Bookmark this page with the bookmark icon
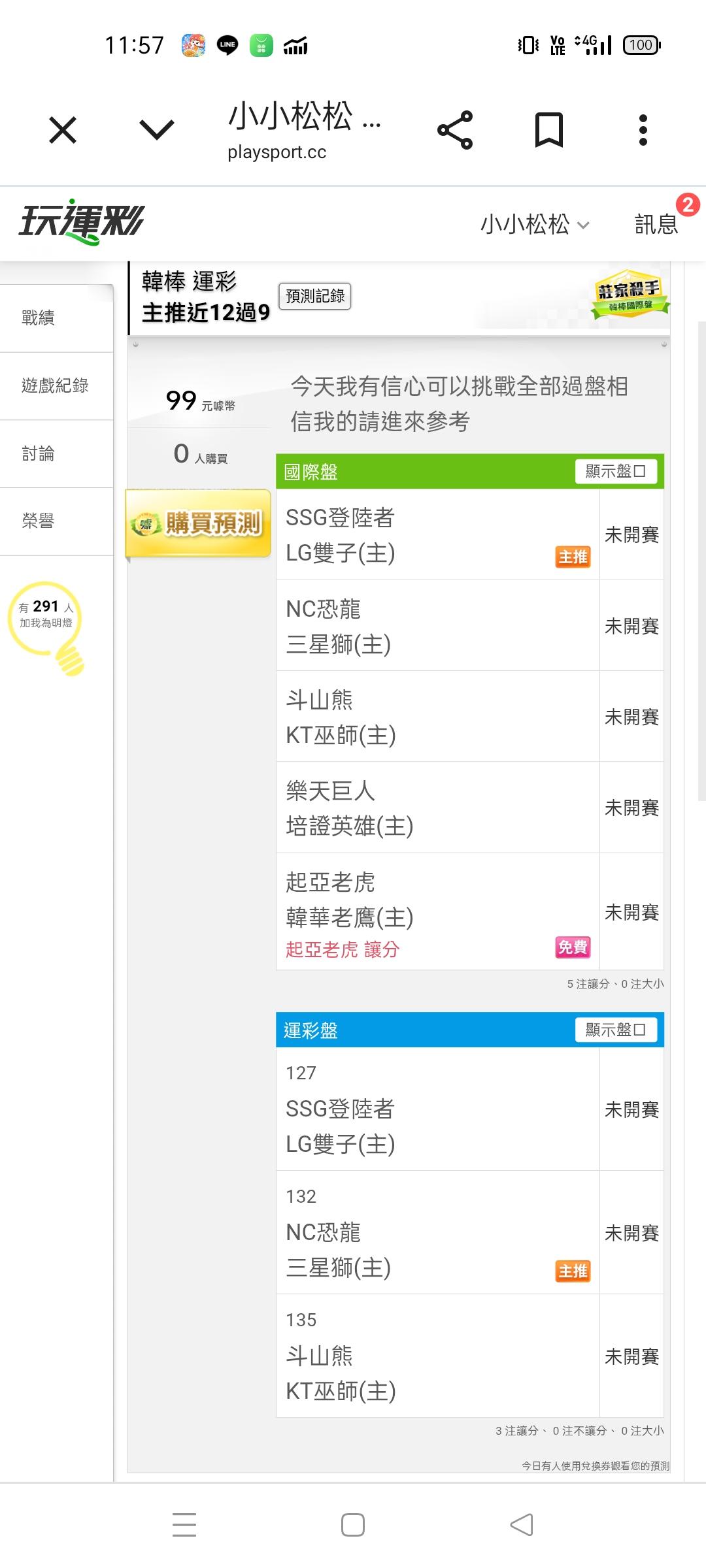This screenshot has width=706, height=1568. coord(548,130)
